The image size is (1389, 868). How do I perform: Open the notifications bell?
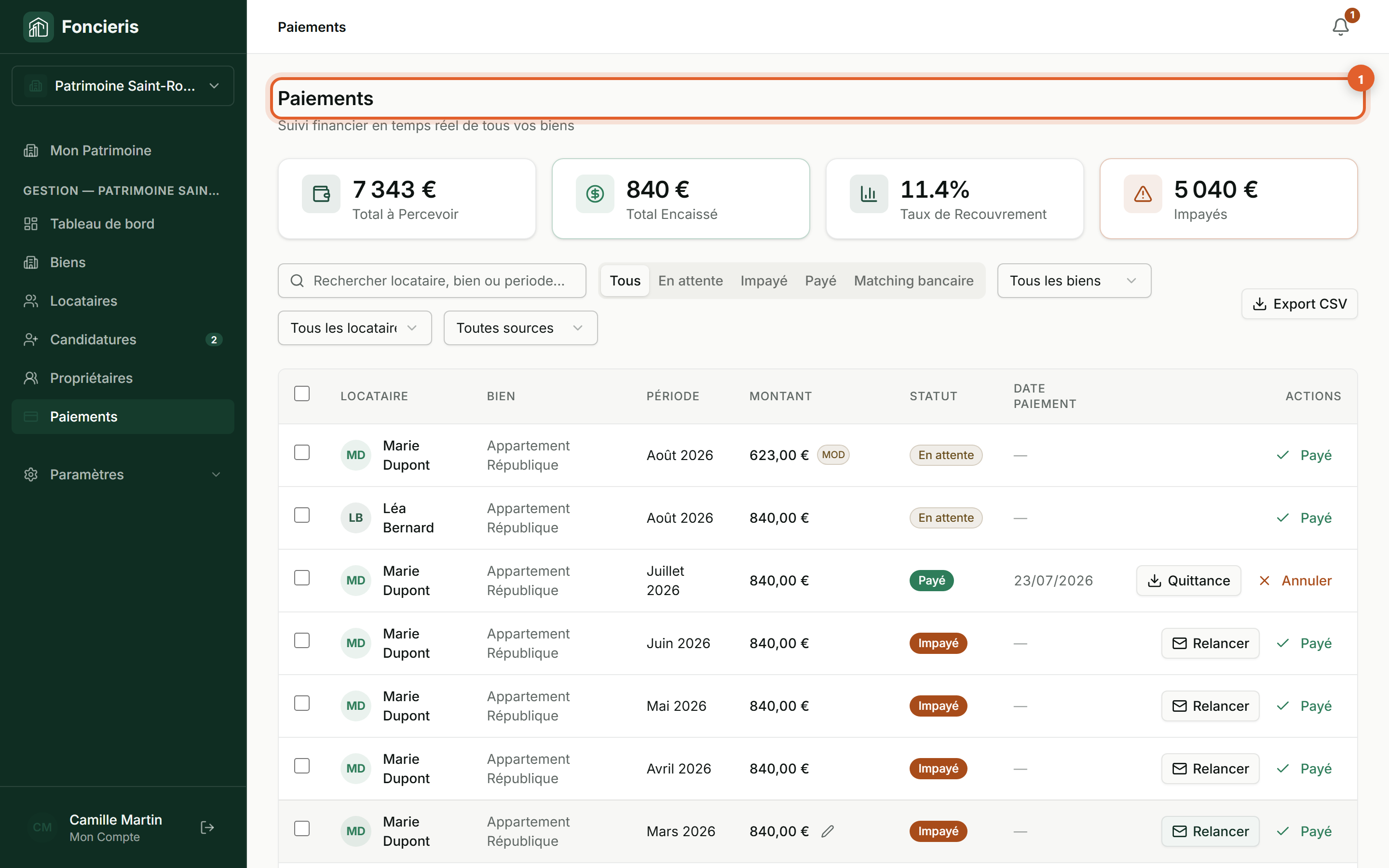pyautogui.click(x=1340, y=27)
